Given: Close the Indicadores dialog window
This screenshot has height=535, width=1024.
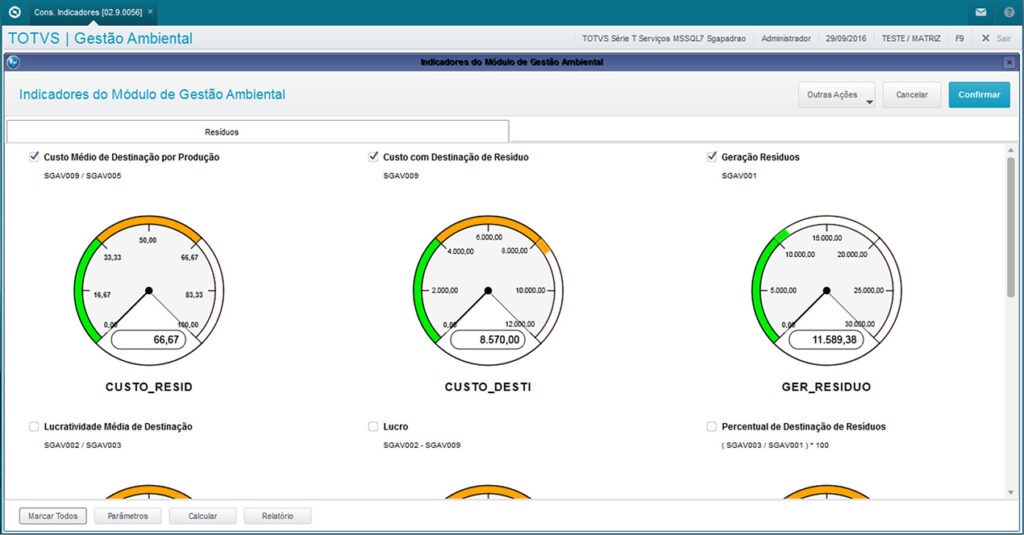Looking at the screenshot, I should click(x=1009, y=62).
